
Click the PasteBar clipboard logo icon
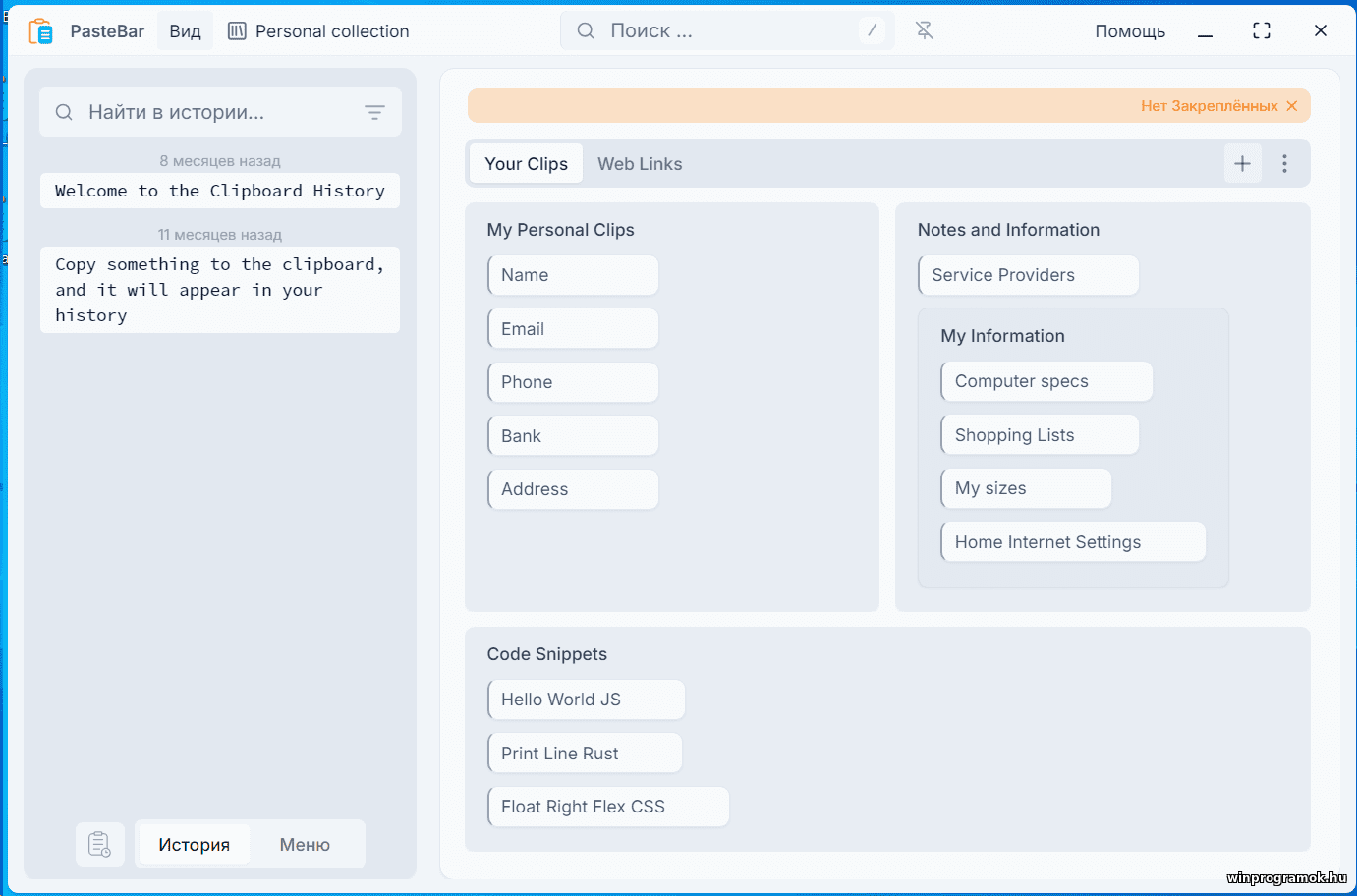pyautogui.click(x=40, y=31)
